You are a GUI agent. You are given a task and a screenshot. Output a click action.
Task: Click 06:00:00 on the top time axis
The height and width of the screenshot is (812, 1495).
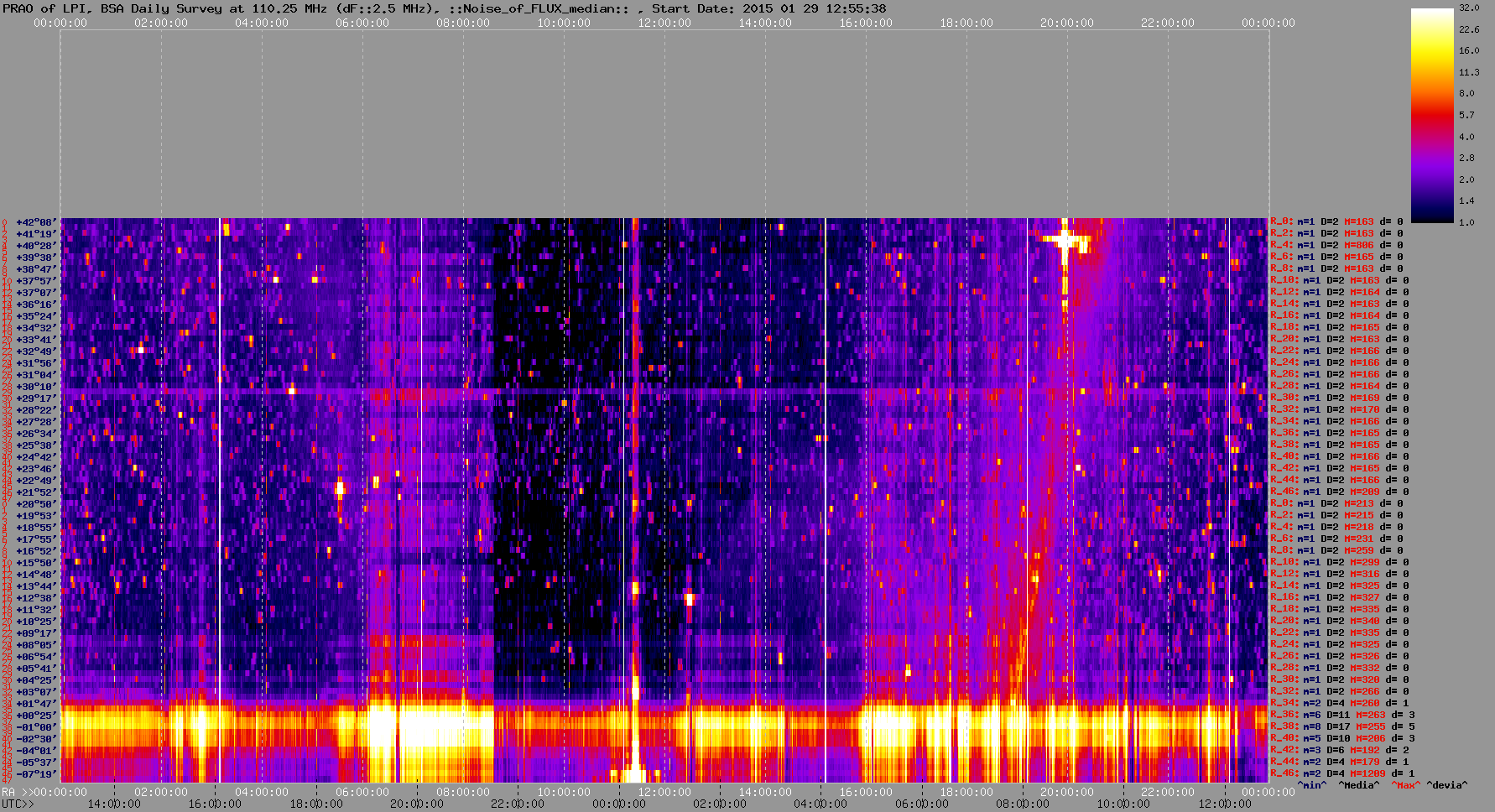362,23
